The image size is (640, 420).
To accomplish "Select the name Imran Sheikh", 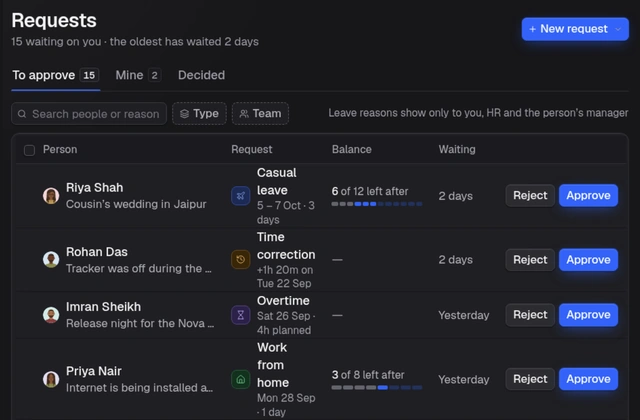I will point(103,307).
